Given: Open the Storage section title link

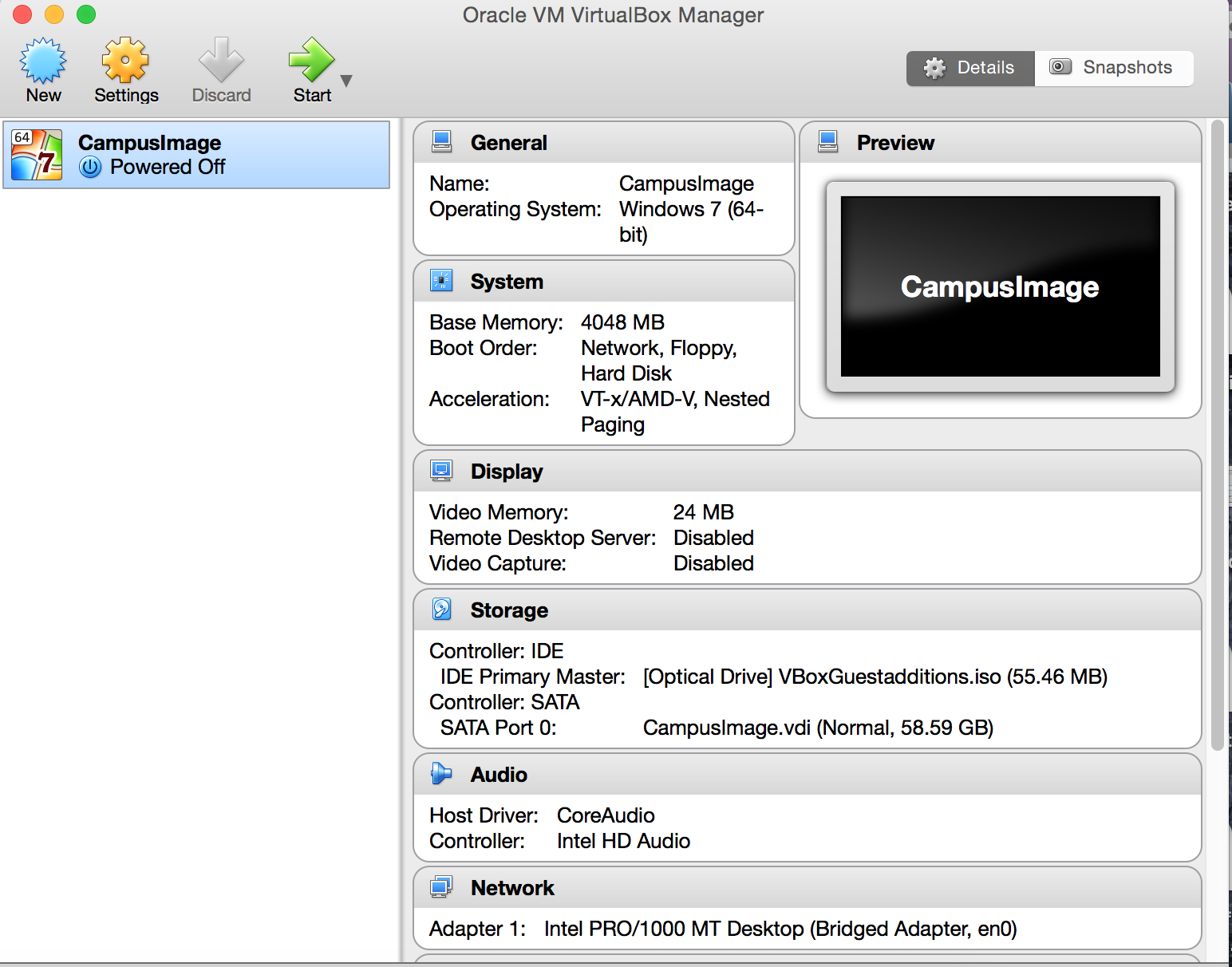Looking at the screenshot, I should [509, 610].
